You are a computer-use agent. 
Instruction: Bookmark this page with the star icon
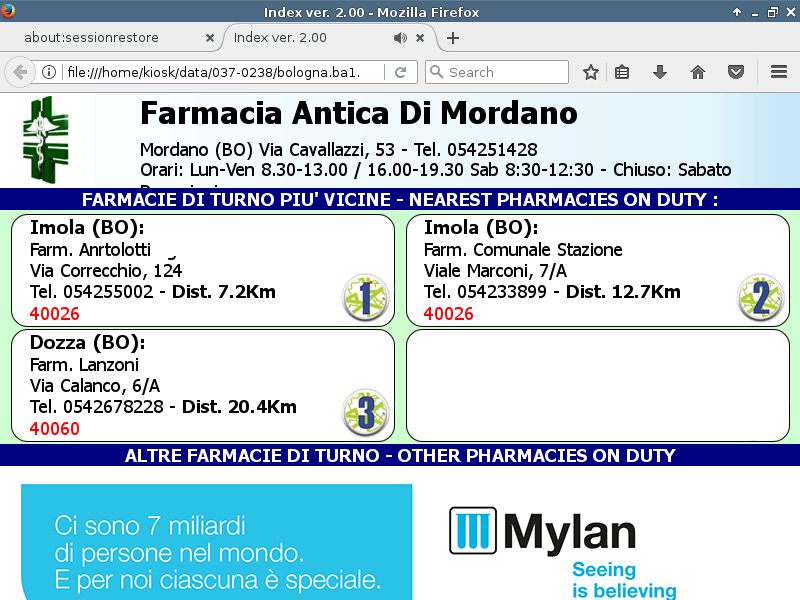pyautogui.click(x=591, y=72)
